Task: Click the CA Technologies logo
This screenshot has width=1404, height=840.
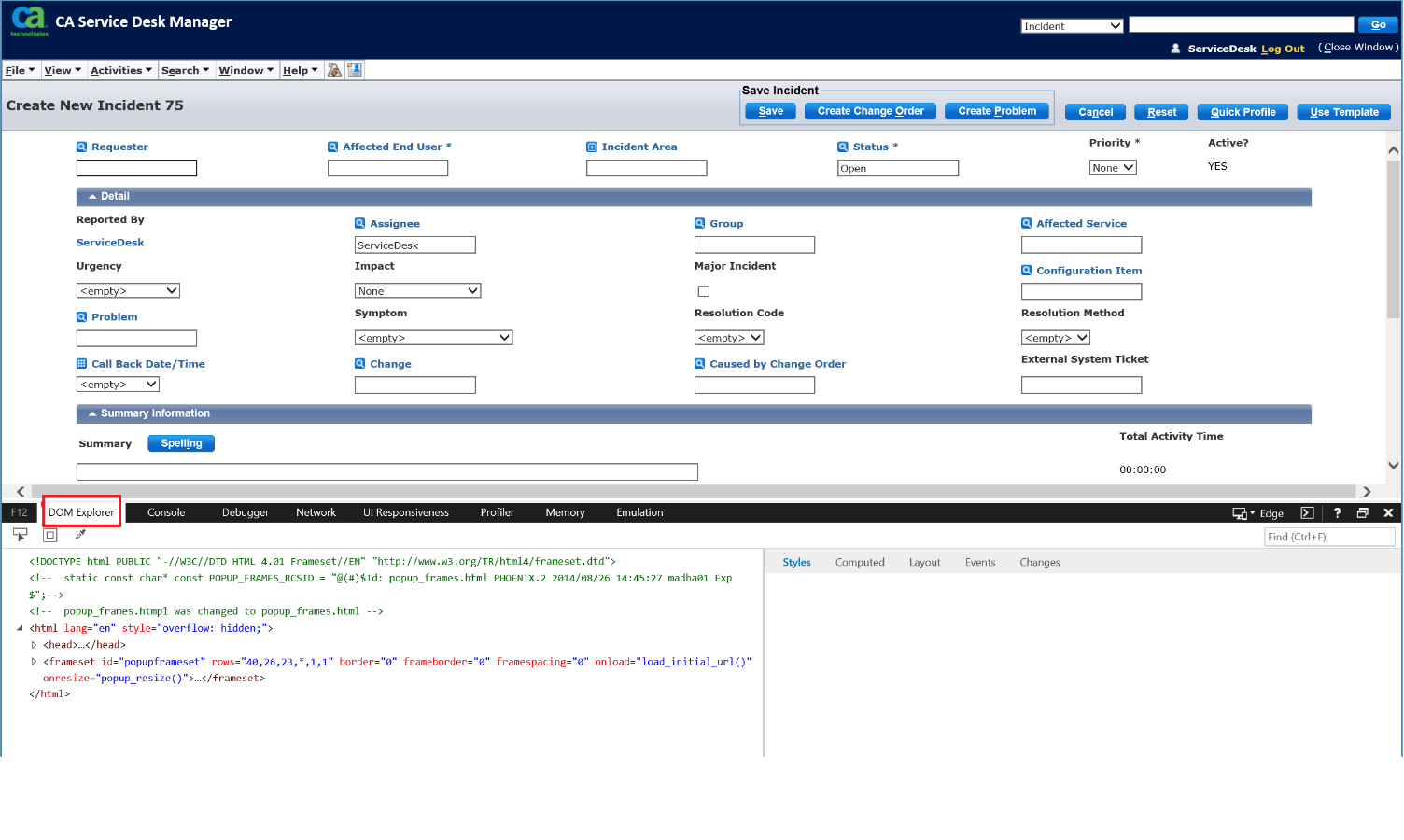Action: coord(29,21)
